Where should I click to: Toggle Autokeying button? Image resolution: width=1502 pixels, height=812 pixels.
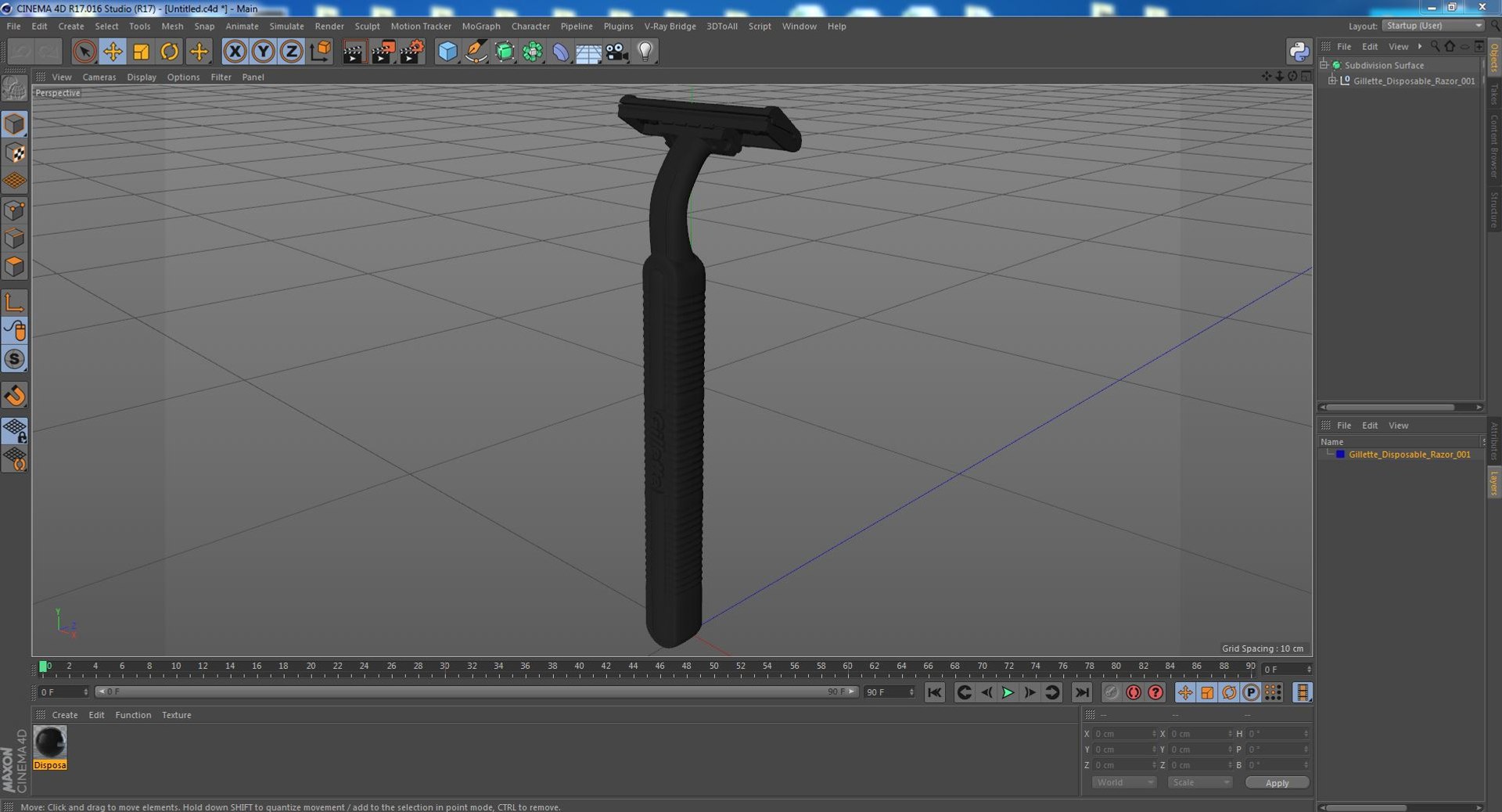(x=1133, y=692)
